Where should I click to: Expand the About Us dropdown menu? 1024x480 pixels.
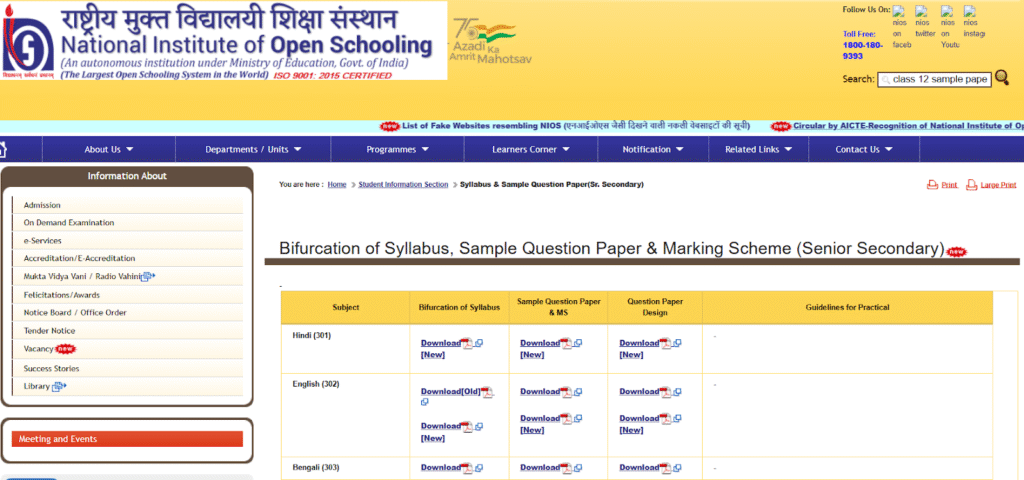[108, 150]
